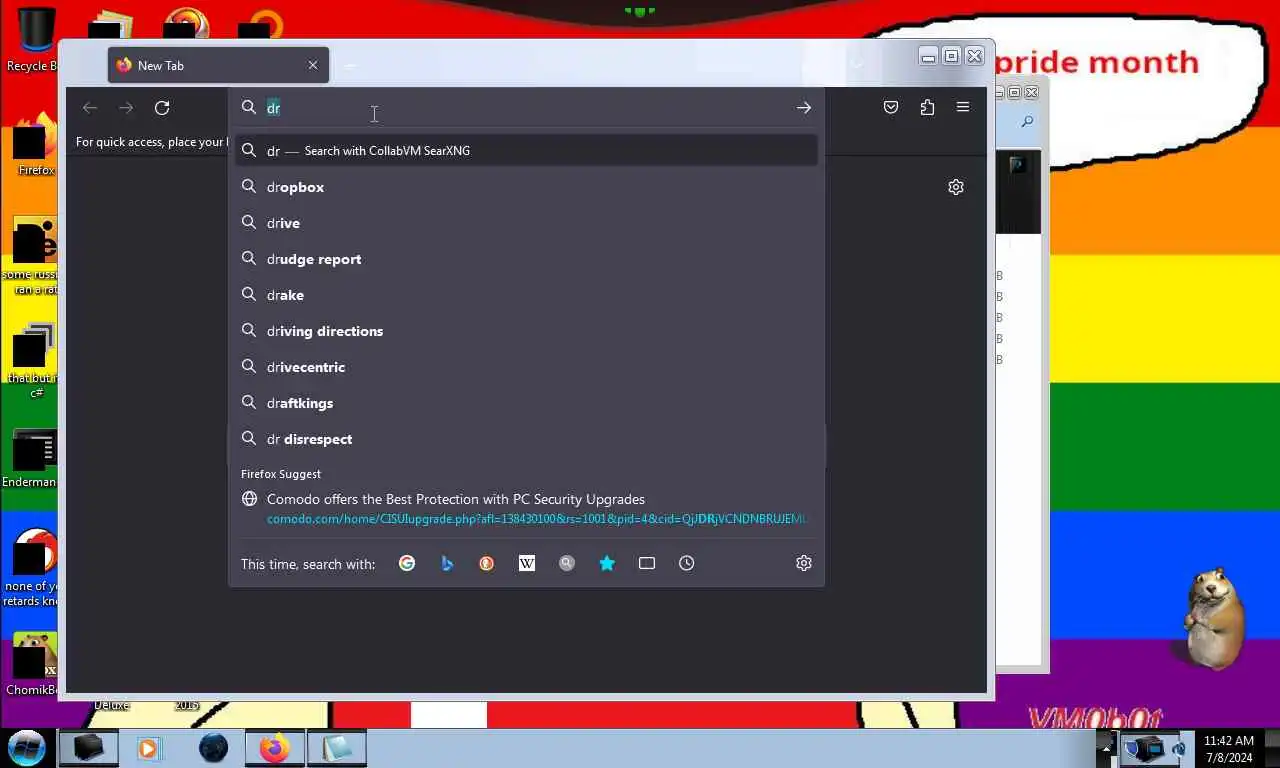The height and width of the screenshot is (768, 1280).
Task: Minimize the Firefox window
Action: 928,56
